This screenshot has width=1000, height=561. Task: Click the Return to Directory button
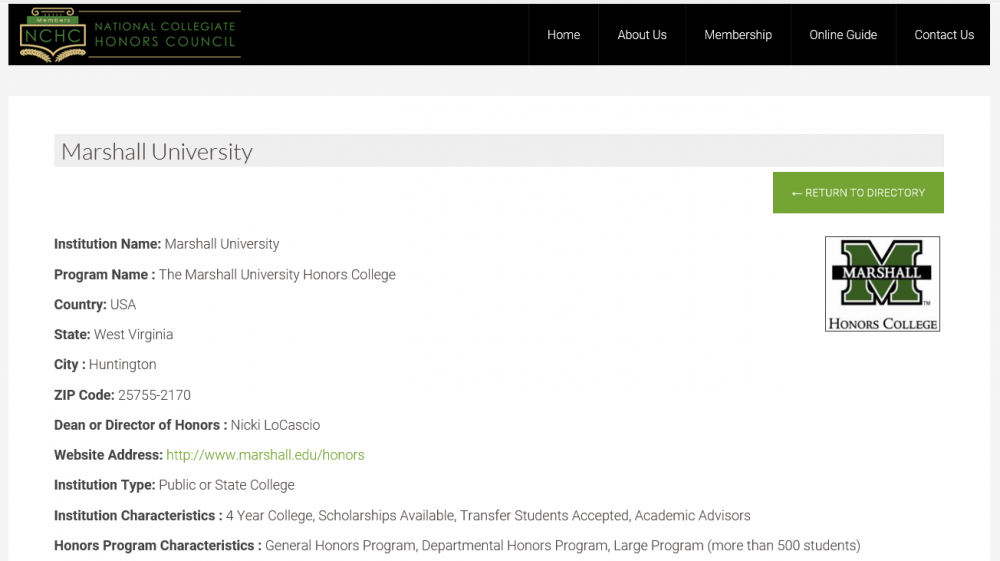click(858, 193)
